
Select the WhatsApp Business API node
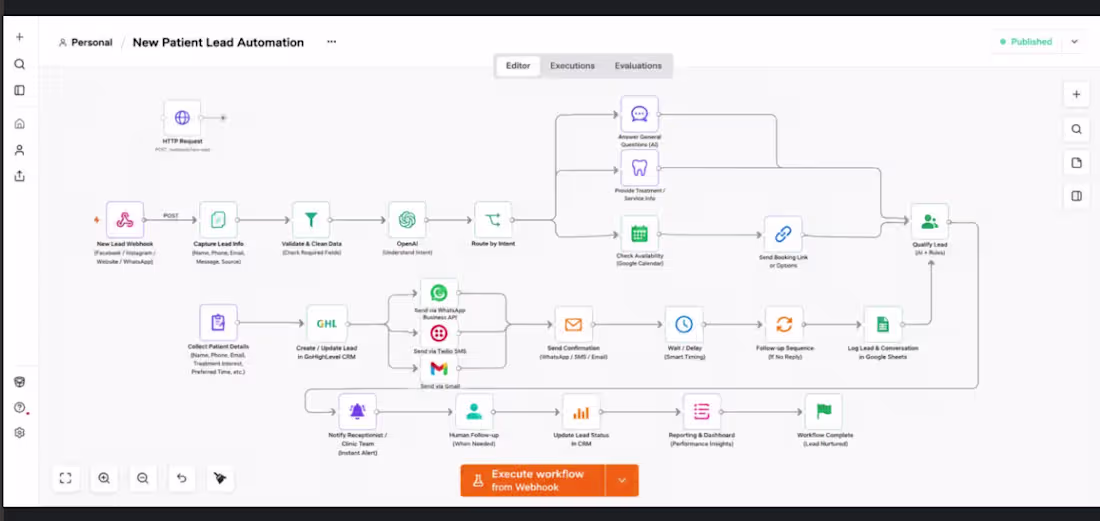[x=438, y=292]
